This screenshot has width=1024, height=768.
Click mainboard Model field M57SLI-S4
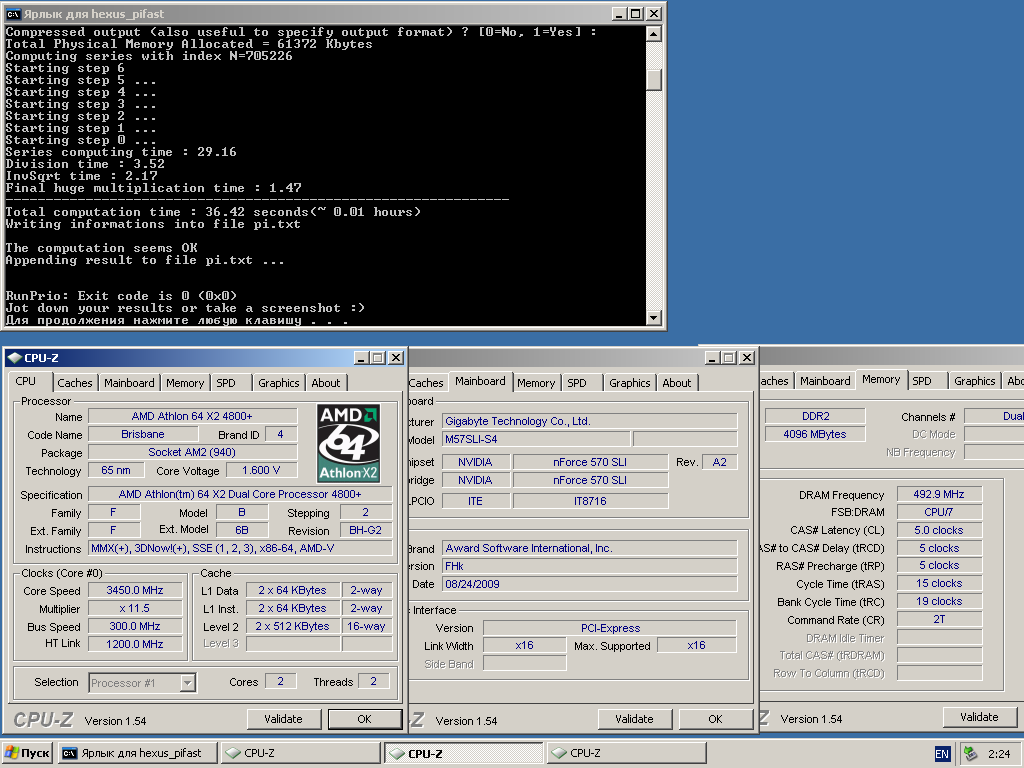(536, 439)
